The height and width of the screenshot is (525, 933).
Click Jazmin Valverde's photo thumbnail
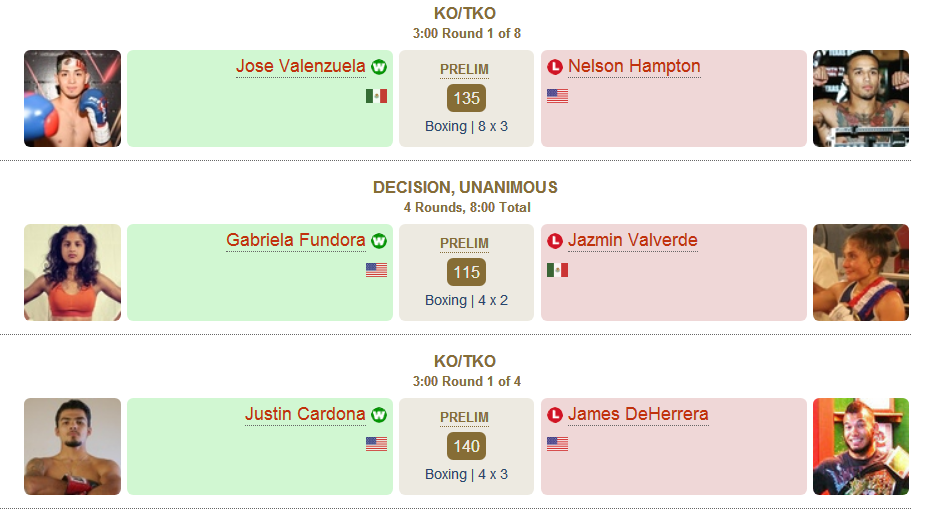click(x=861, y=273)
